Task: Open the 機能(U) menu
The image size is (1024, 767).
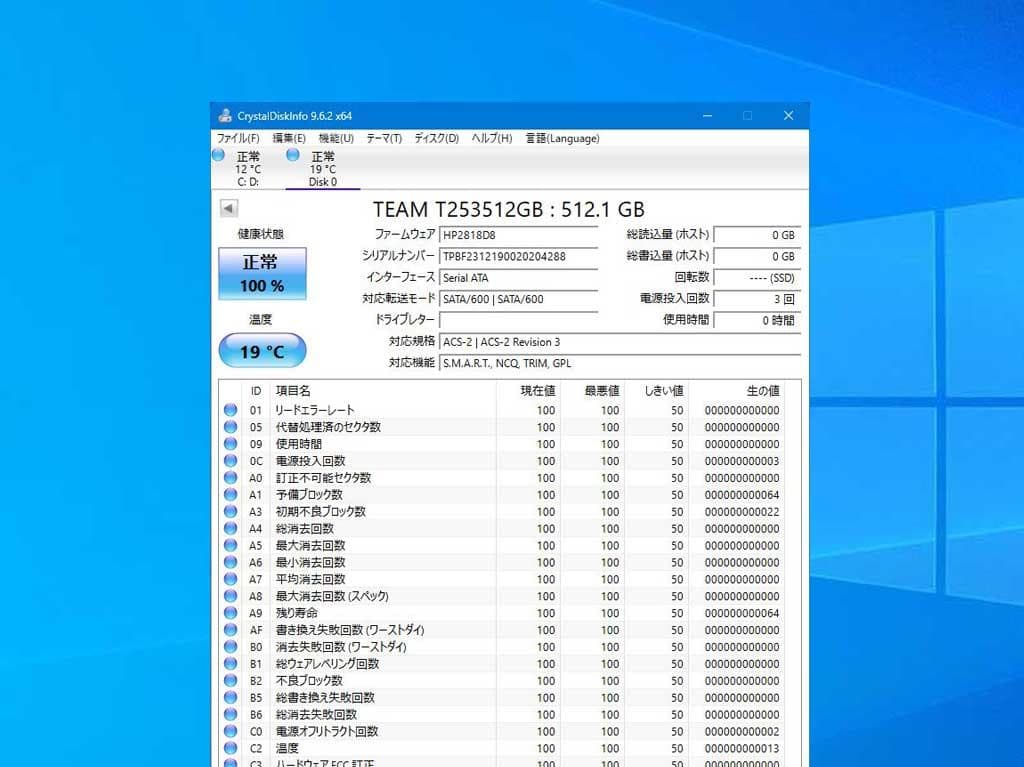Action: (334, 138)
